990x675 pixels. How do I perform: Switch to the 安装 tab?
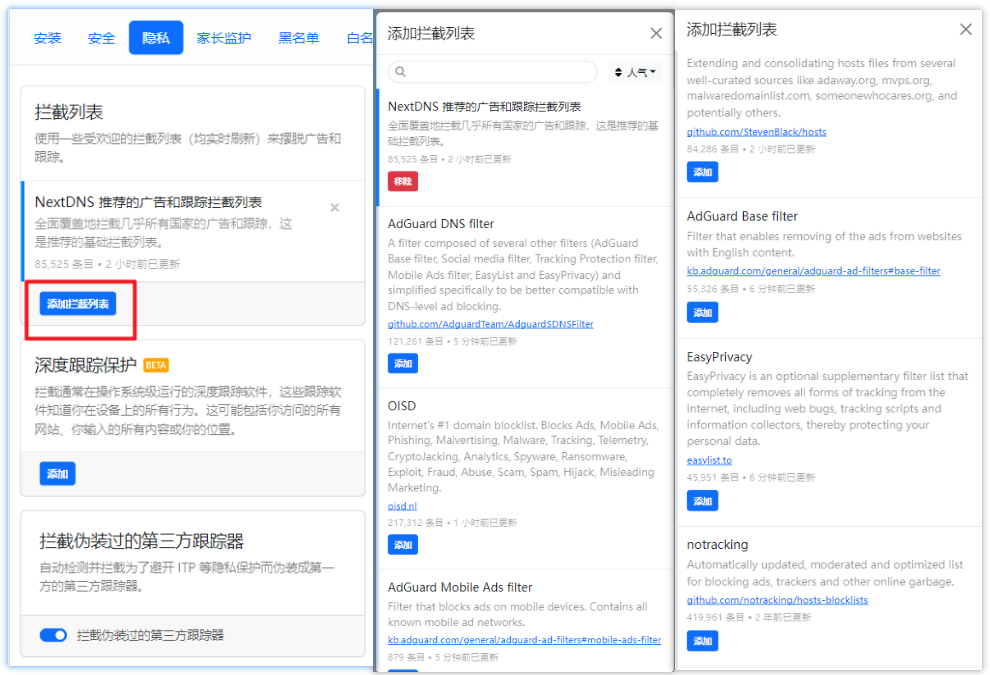coord(47,37)
